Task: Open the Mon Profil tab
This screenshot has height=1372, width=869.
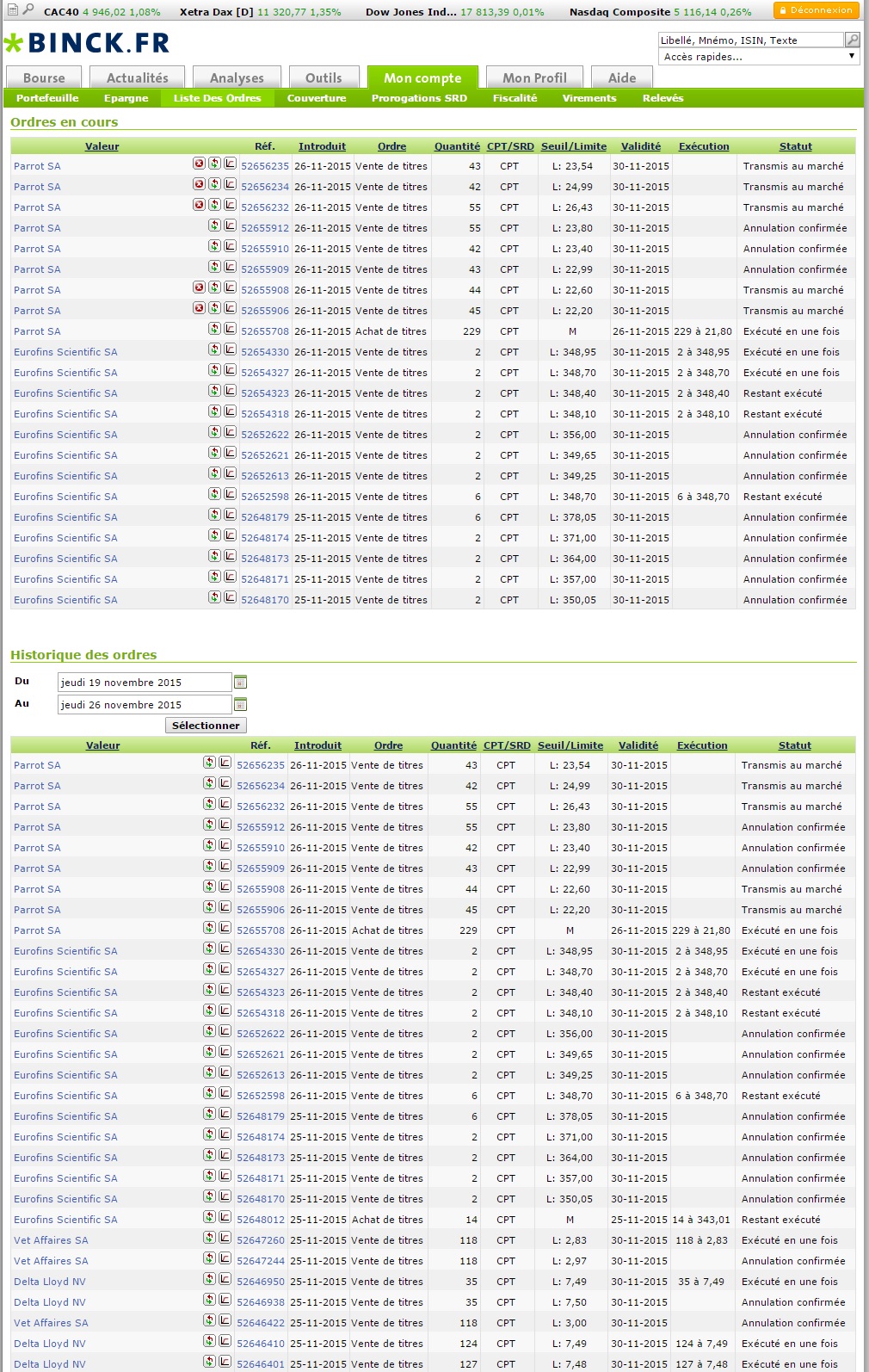Action: pyautogui.click(x=534, y=77)
